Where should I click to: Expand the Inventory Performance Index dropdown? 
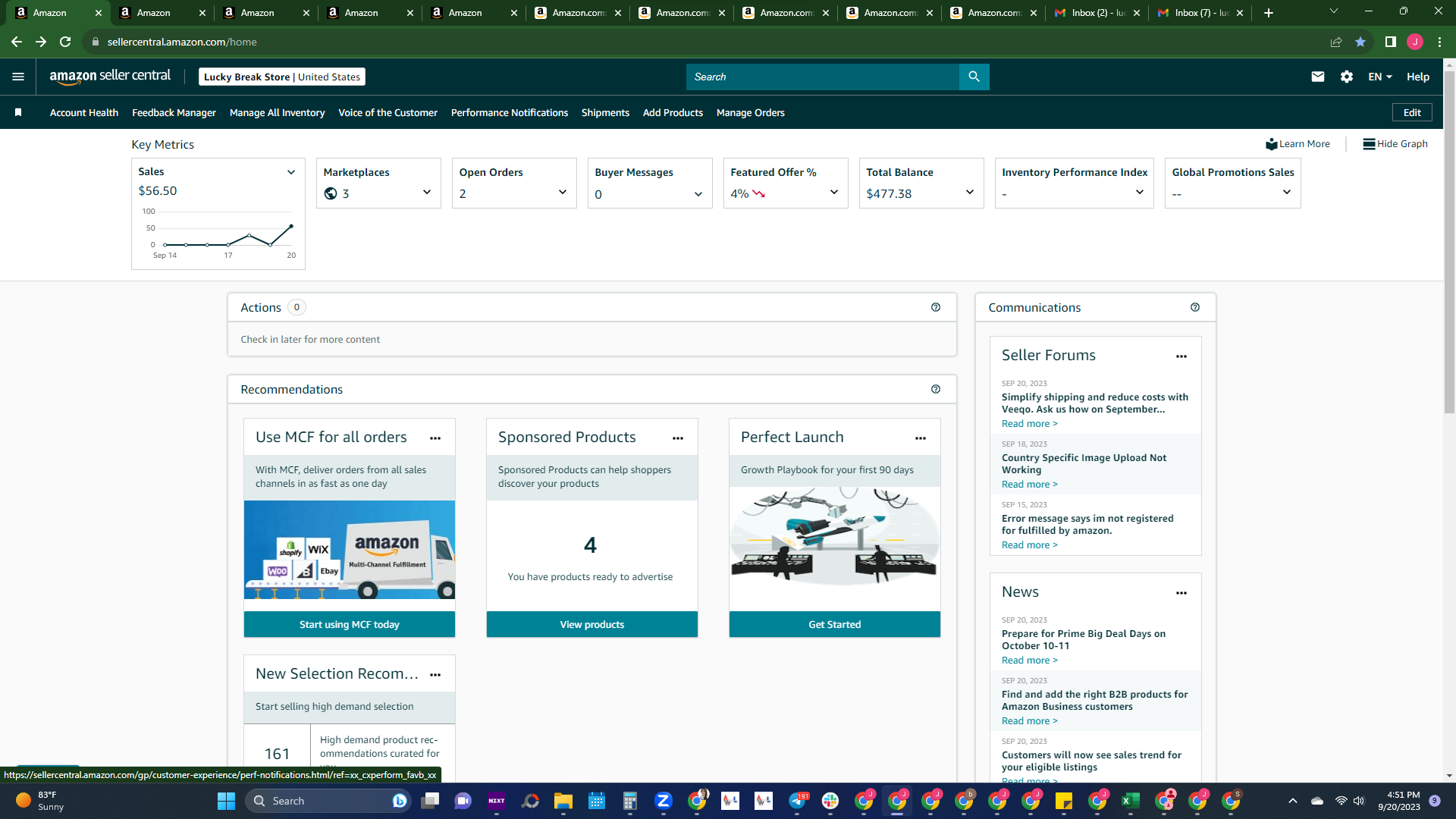coord(1140,193)
